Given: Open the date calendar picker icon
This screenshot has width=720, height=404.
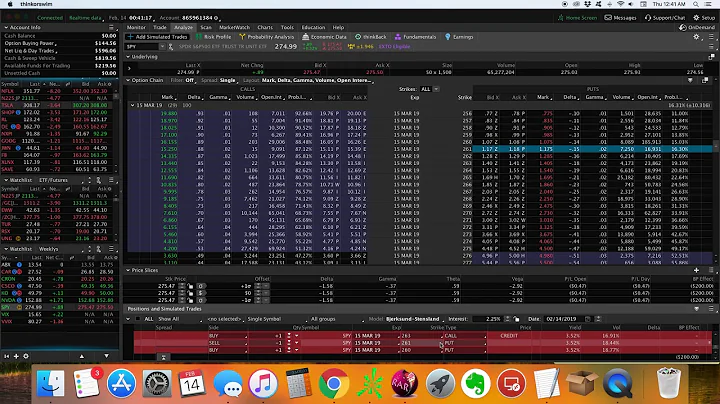Looking at the screenshot, I should 588,319.
